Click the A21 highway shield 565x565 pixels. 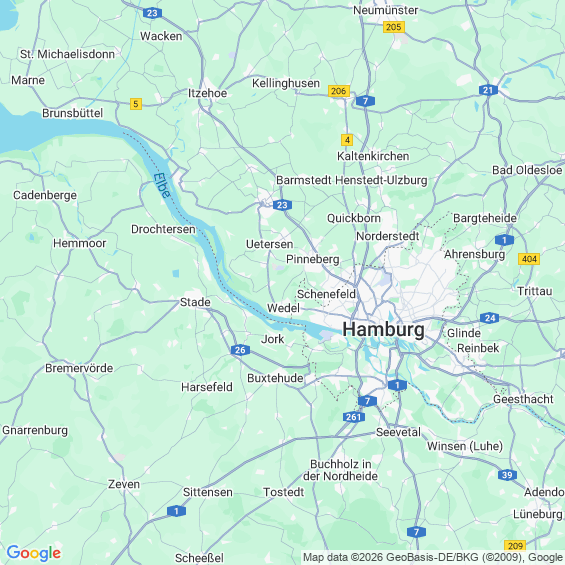[488, 90]
